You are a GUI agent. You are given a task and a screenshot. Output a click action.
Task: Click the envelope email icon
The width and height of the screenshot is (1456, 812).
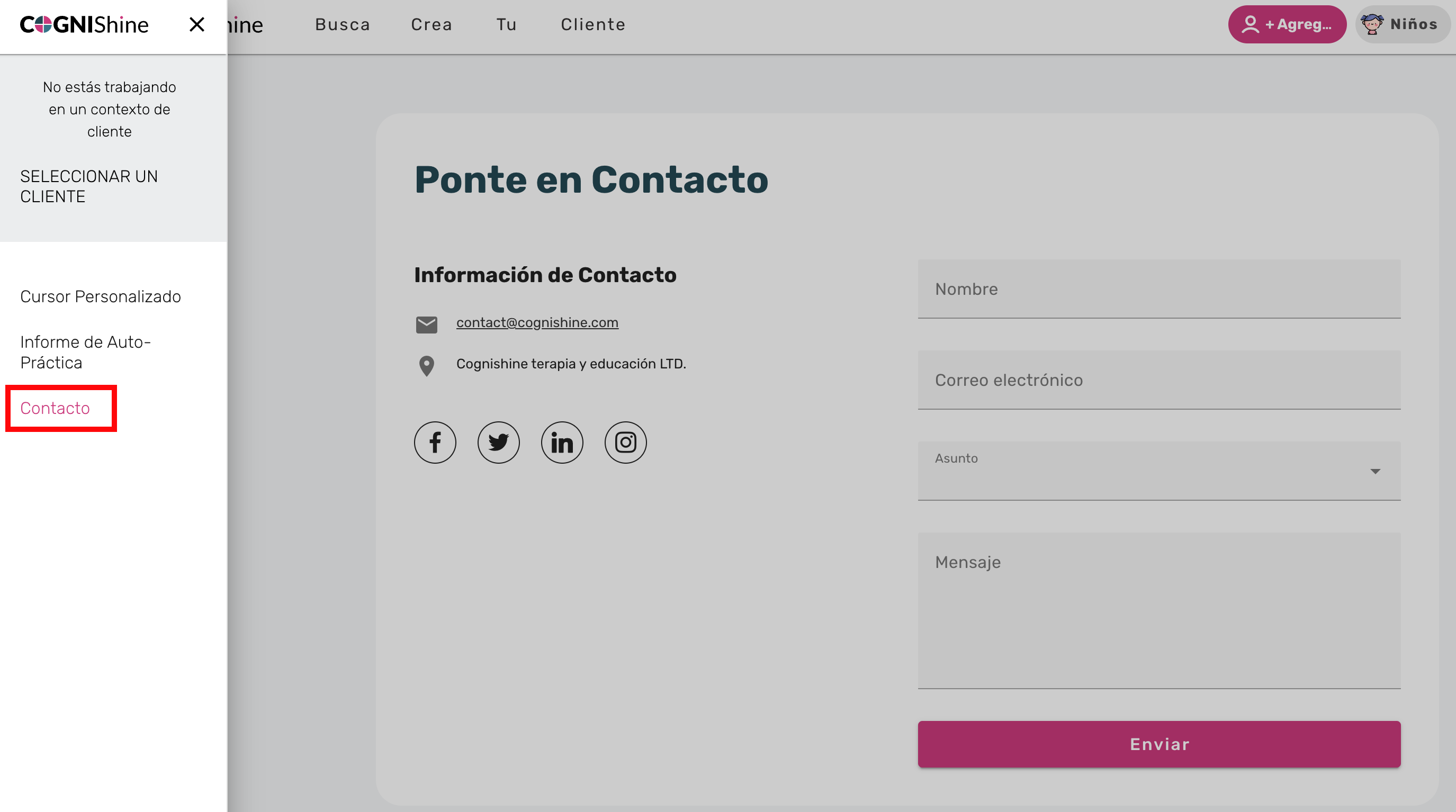426,324
